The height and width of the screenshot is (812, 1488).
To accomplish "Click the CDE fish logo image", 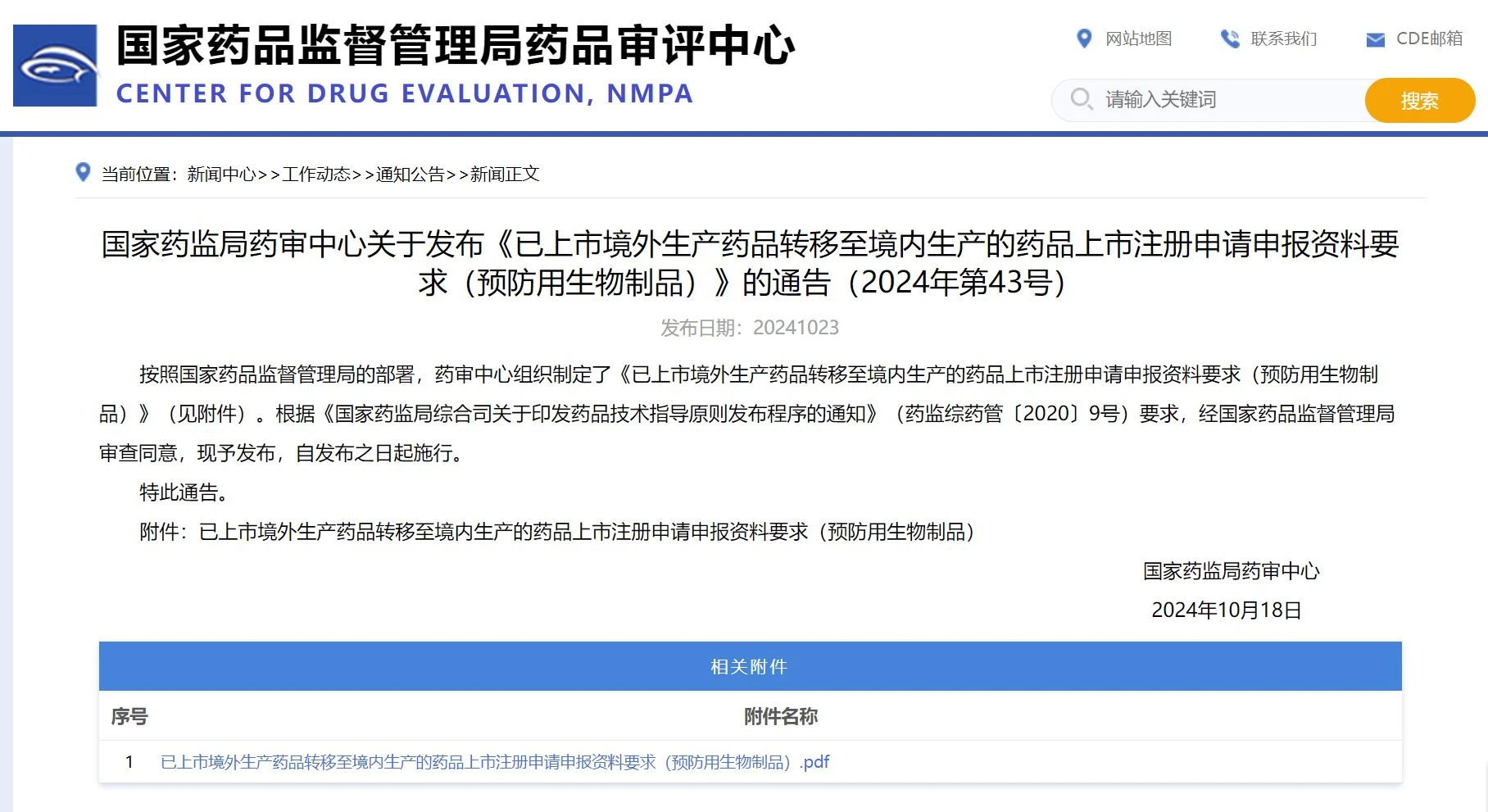I will point(56,66).
